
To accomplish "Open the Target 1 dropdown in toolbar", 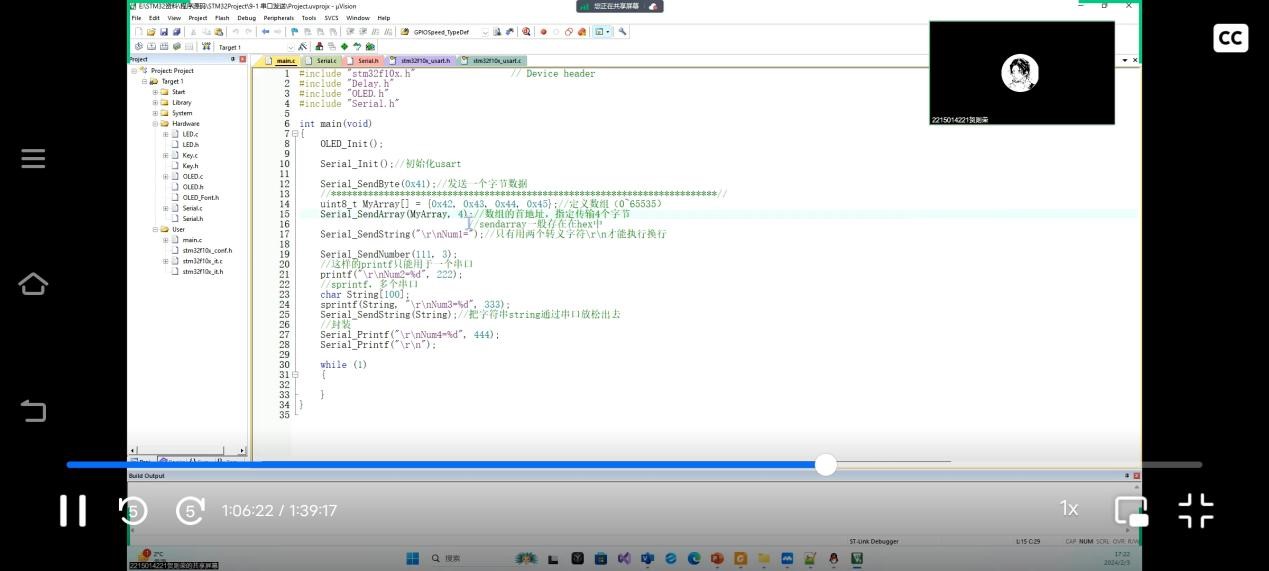I will pos(290,47).
